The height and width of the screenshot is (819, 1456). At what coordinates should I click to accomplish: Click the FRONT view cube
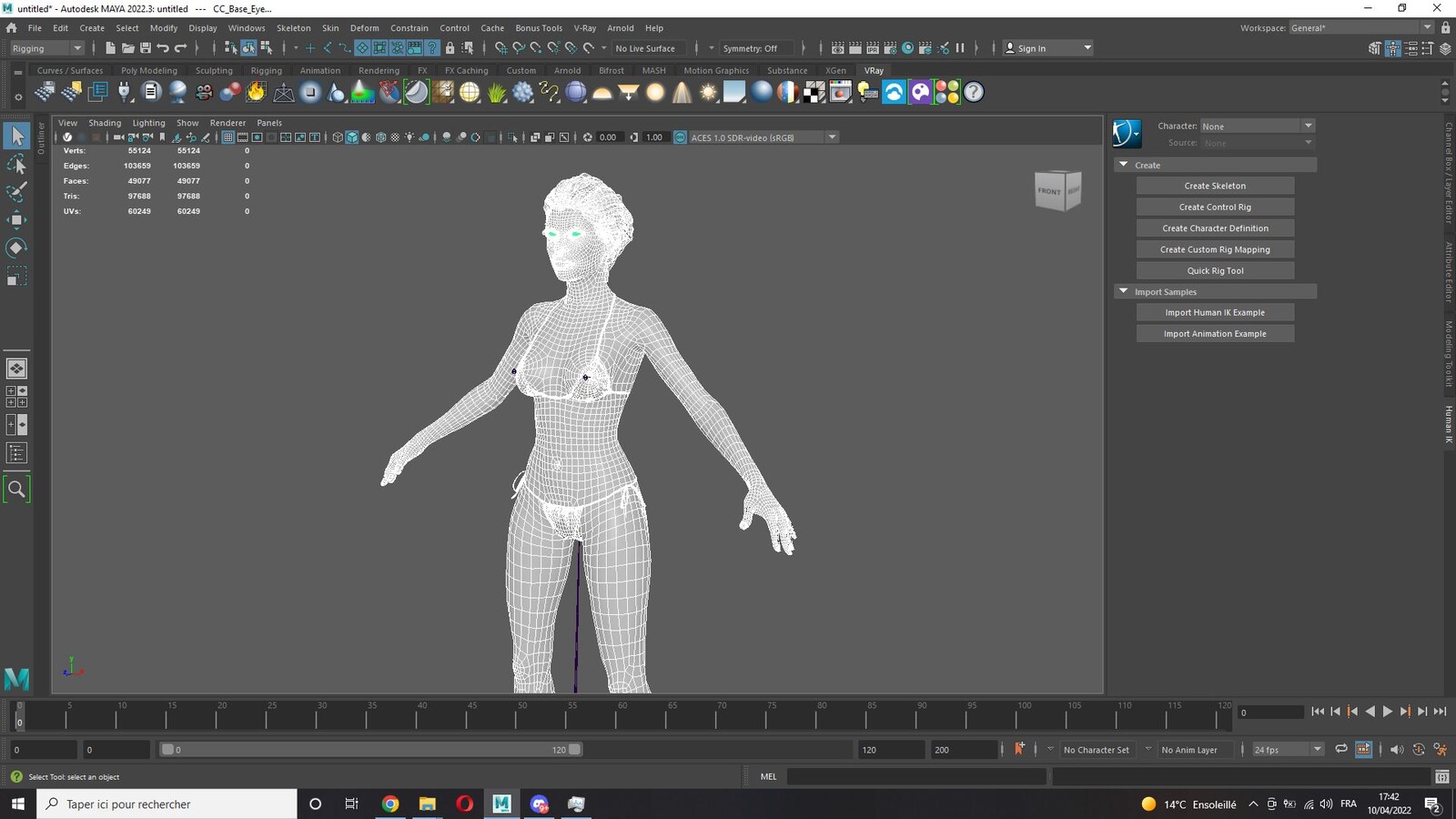(x=1056, y=191)
